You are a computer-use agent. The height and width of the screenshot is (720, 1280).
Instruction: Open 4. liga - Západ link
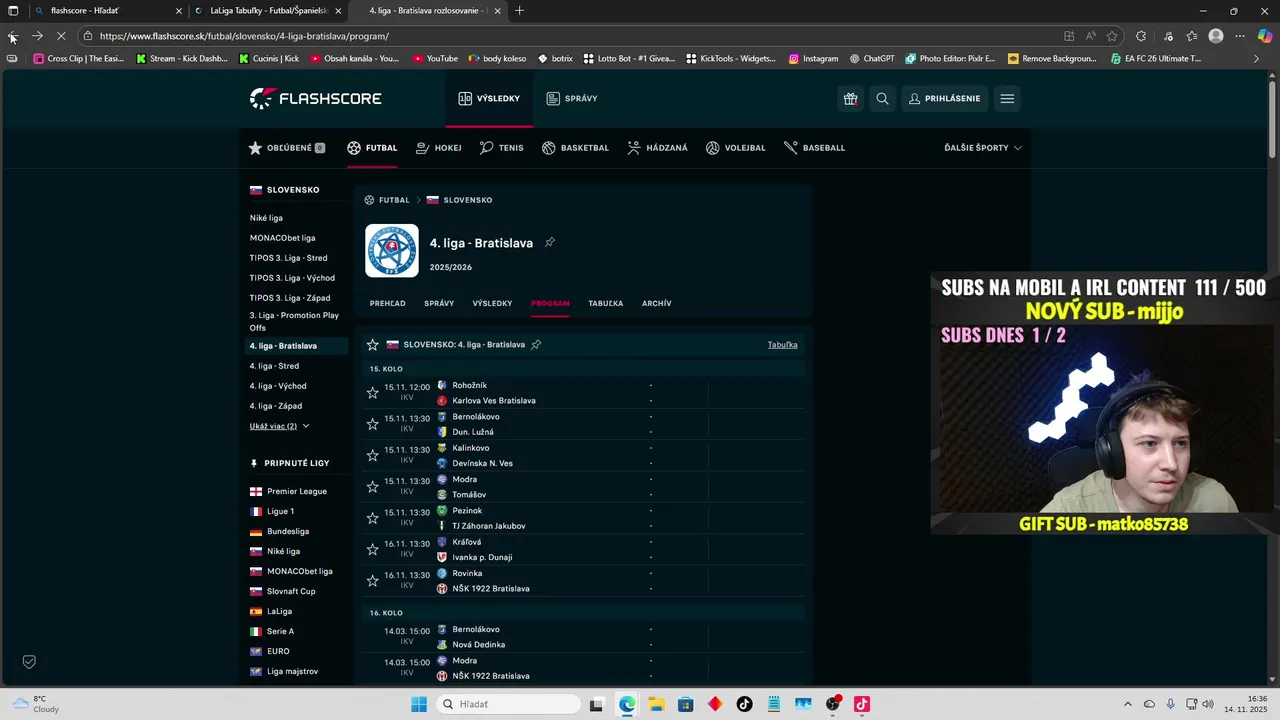276,406
